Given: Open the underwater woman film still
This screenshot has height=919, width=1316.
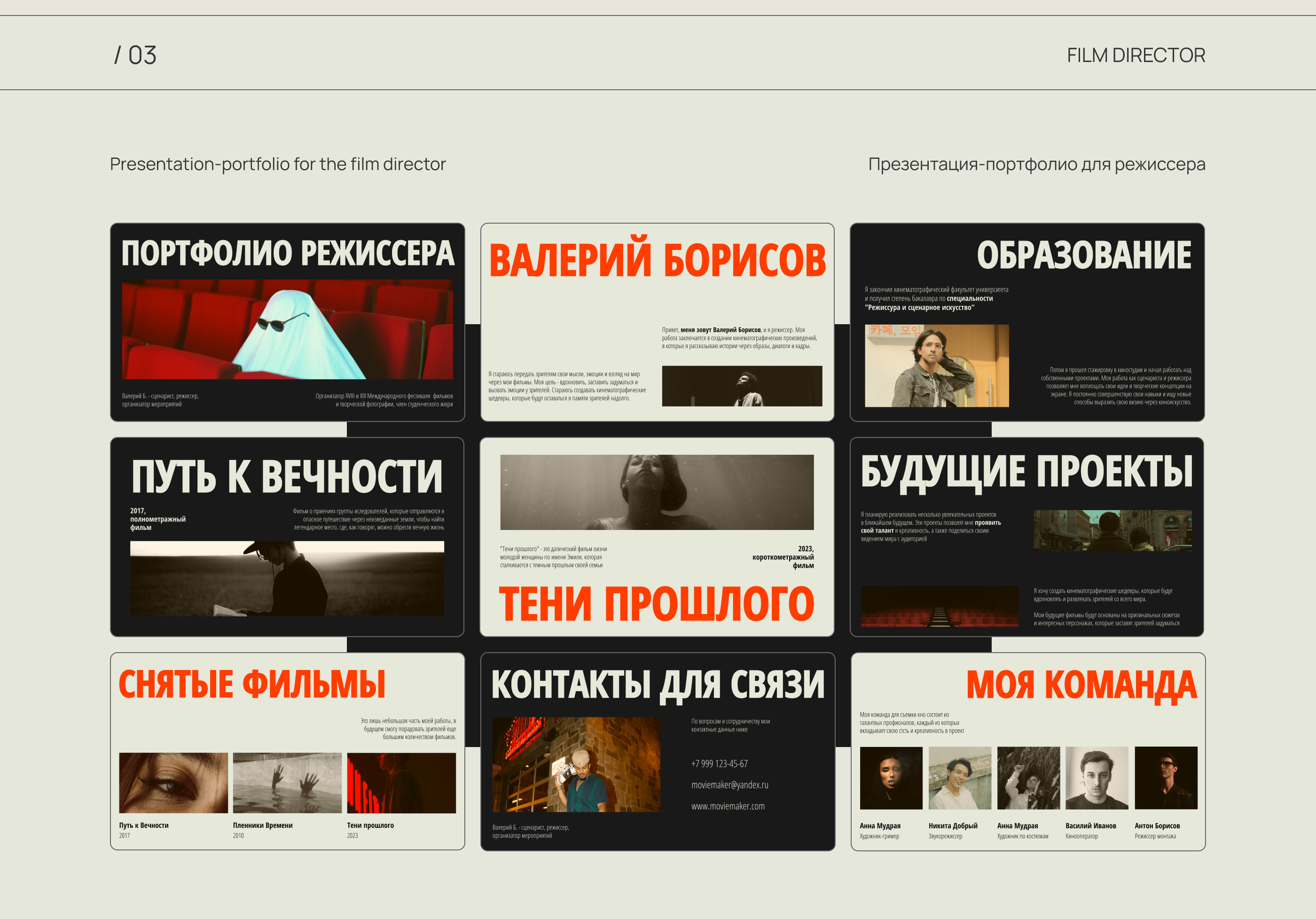Looking at the screenshot, I should 656,492.
